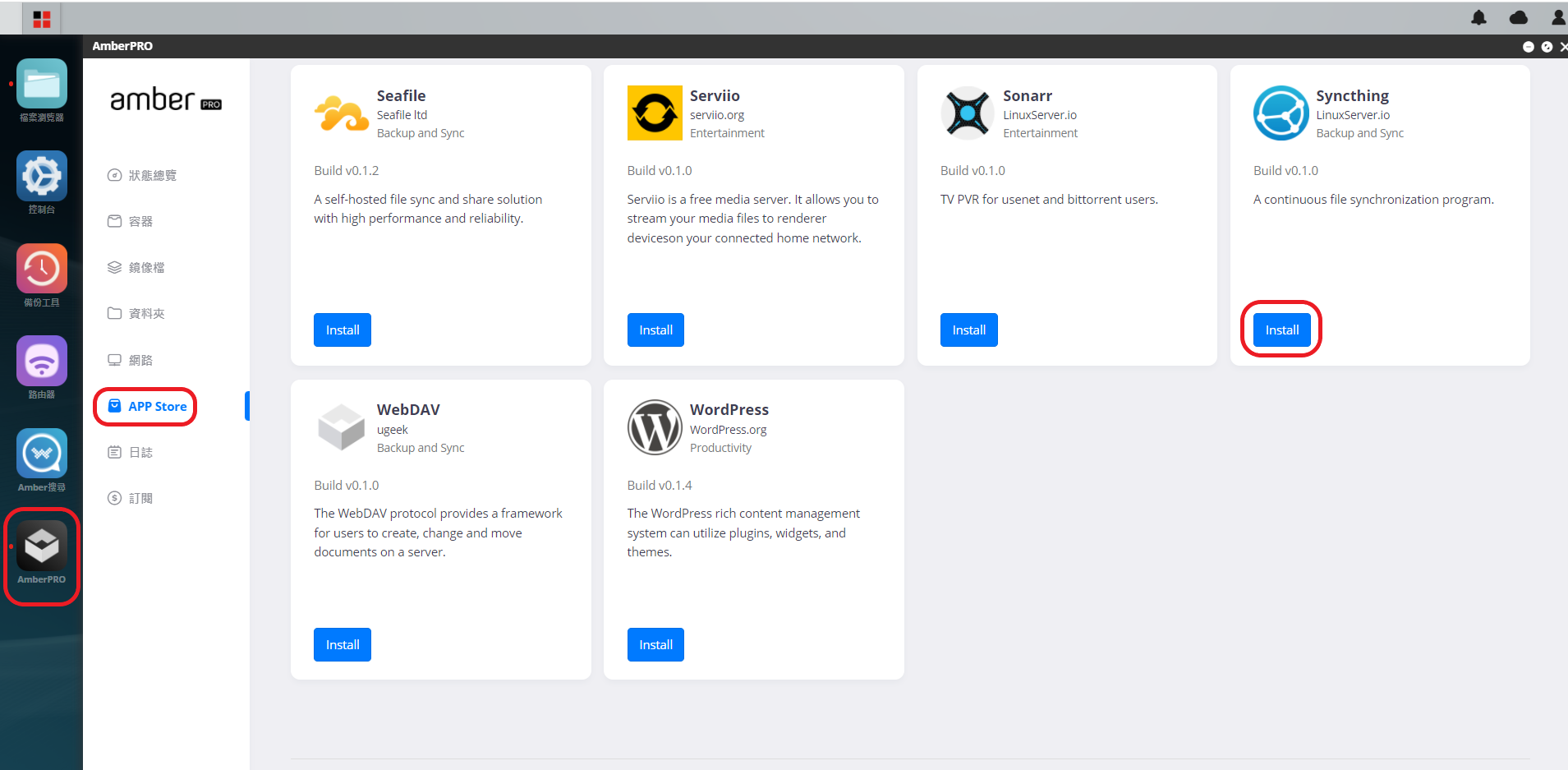1568x770 pixels.
Task: Open the control panel gear dock icon
Action: coord(42,176)
